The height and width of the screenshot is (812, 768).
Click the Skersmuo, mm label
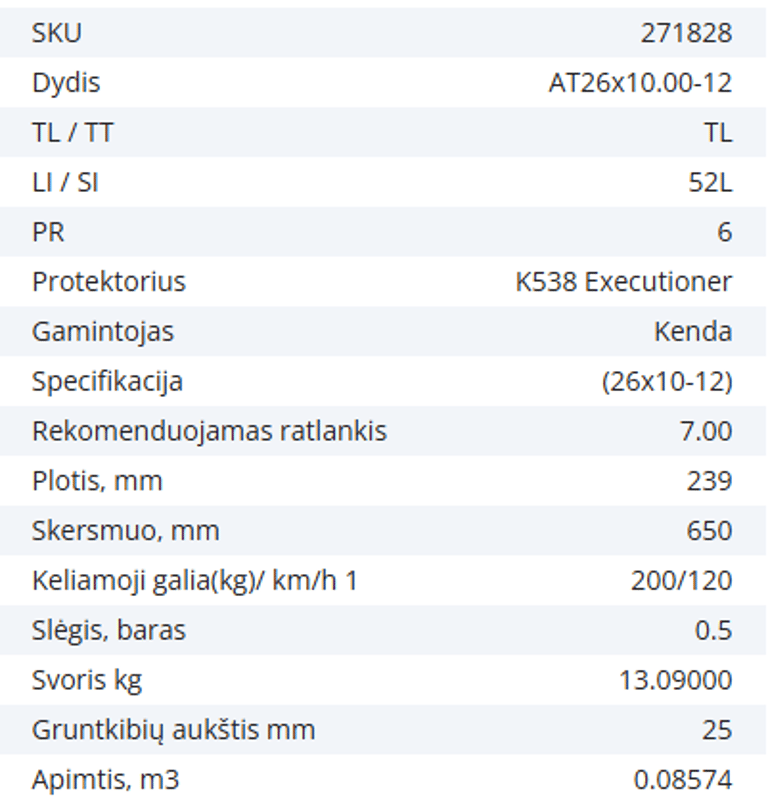(125, 530)
